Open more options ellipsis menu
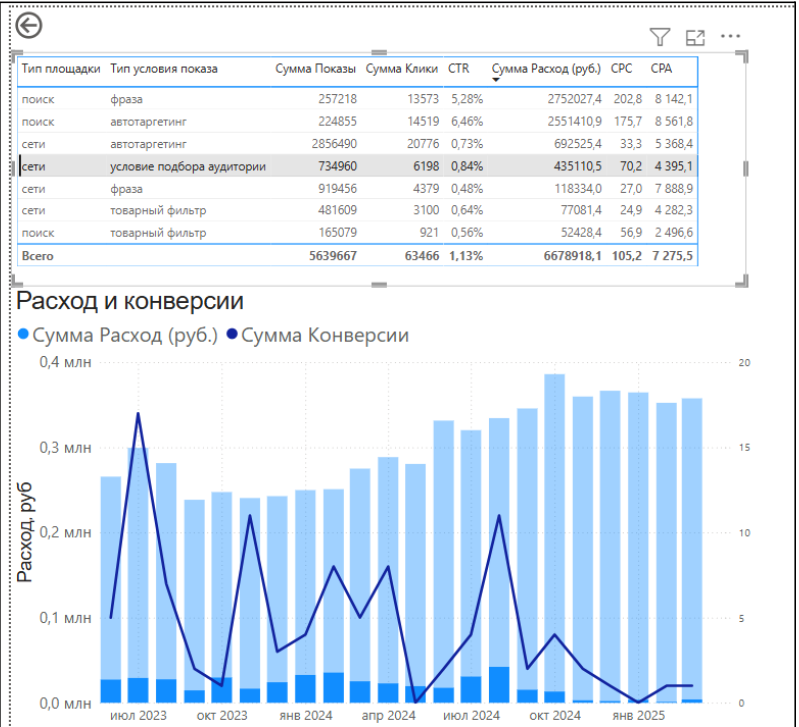This screenshot has width=799, height=727. point(731,37)
